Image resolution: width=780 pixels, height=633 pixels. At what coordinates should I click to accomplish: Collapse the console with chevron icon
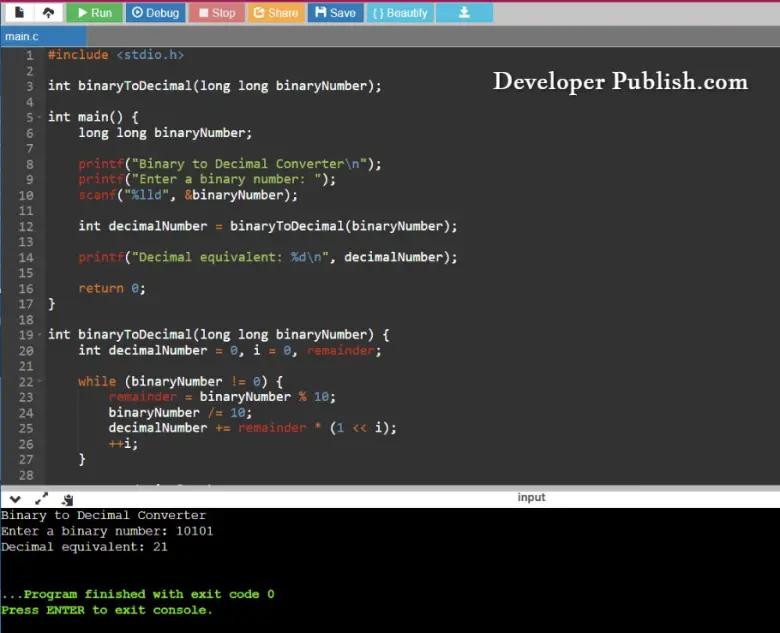16,498
